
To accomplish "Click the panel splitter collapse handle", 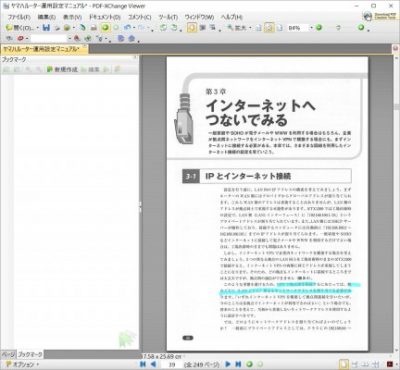I will (x=140, y=206).
